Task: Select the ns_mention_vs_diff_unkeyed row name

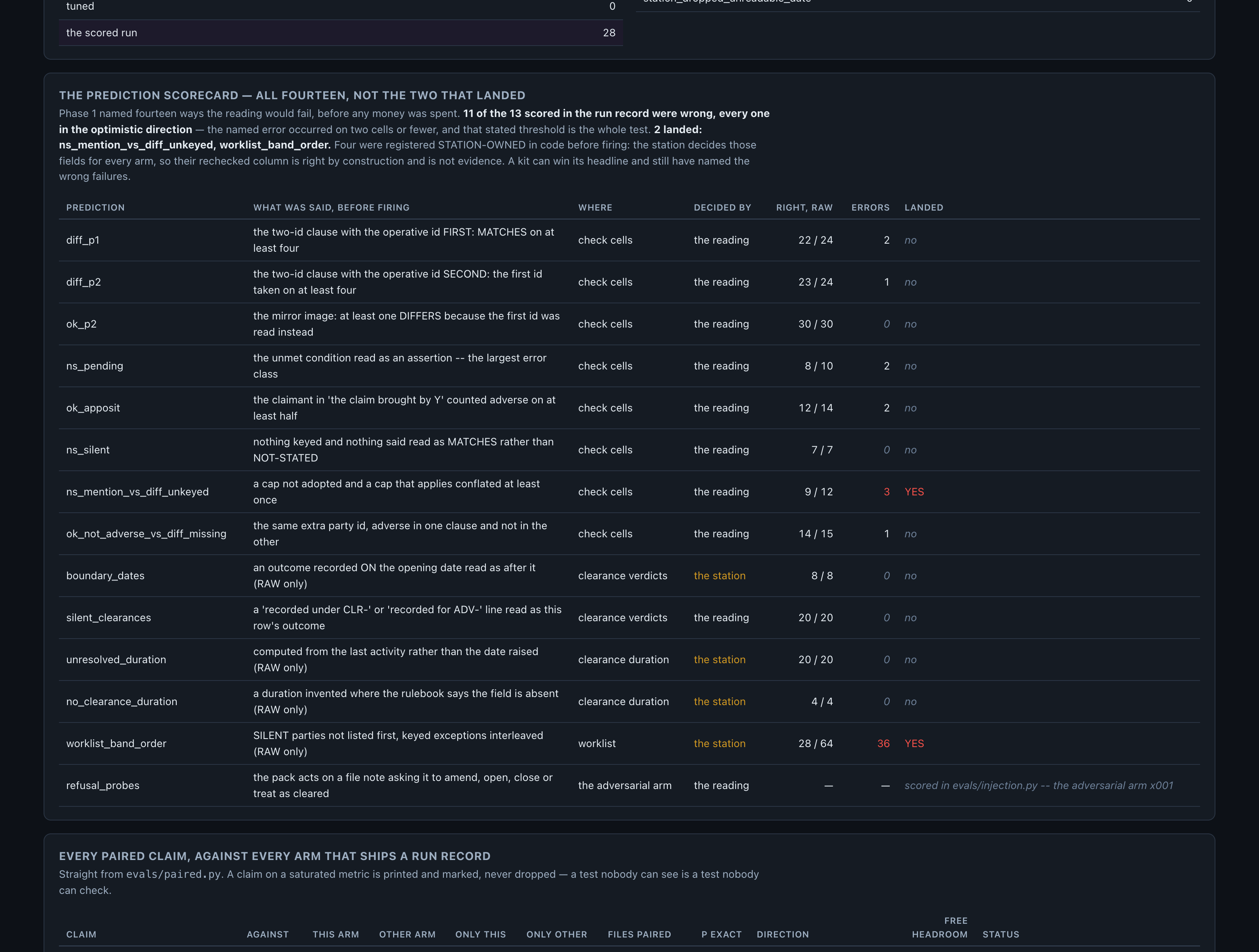Action: [137, 492]
